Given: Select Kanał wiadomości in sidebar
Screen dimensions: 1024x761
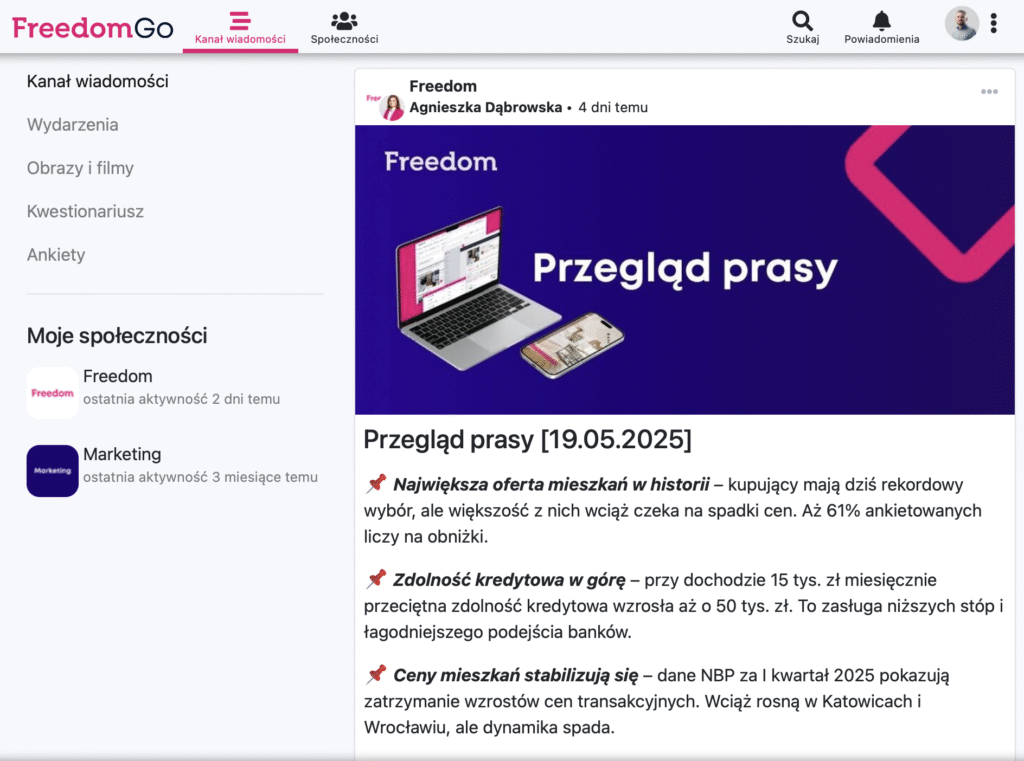Looking at the screenshot, I should 97,82.
